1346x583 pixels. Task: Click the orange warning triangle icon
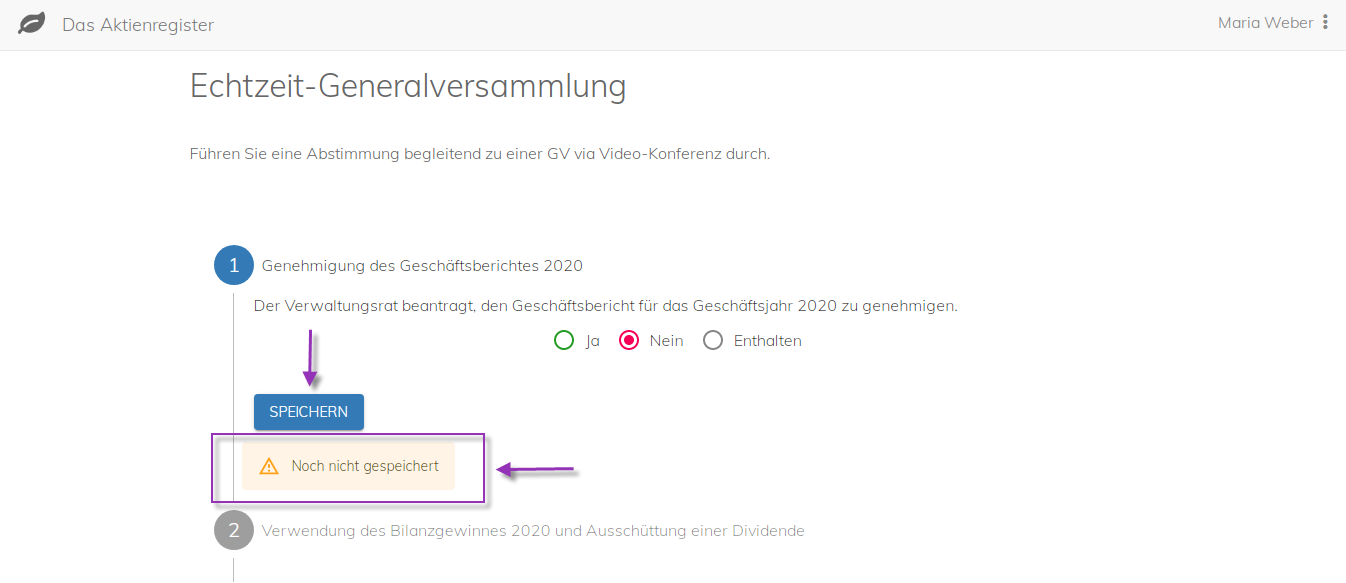(269, 466)
